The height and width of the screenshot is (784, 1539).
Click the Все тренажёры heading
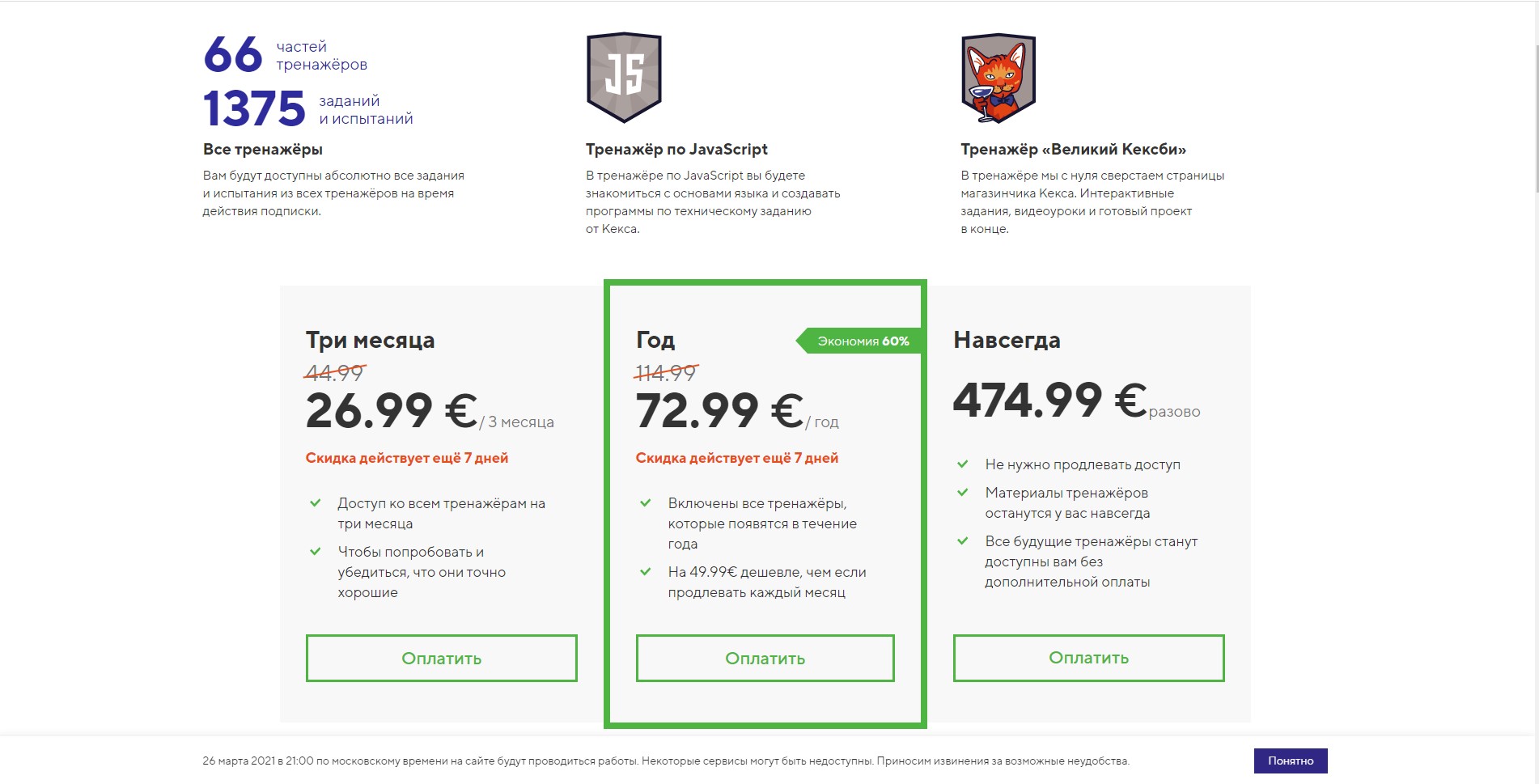coord(262,149)
